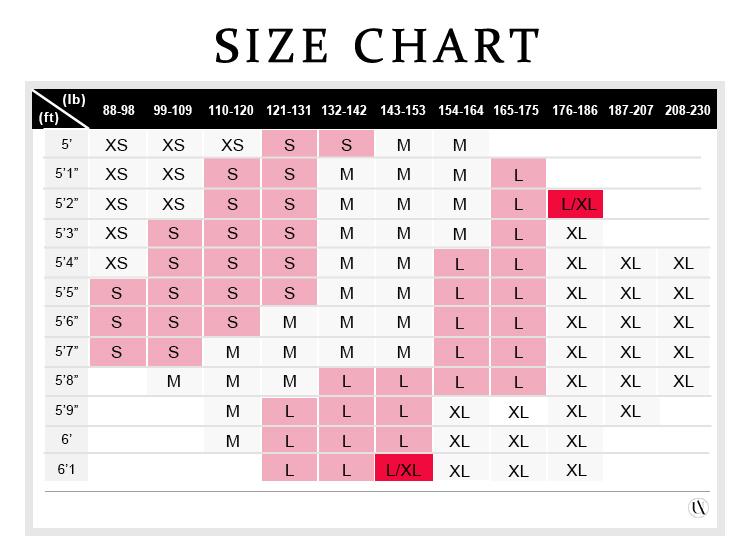Click the XL cell in 5'9" row under 187-207

tap(629, 411)
